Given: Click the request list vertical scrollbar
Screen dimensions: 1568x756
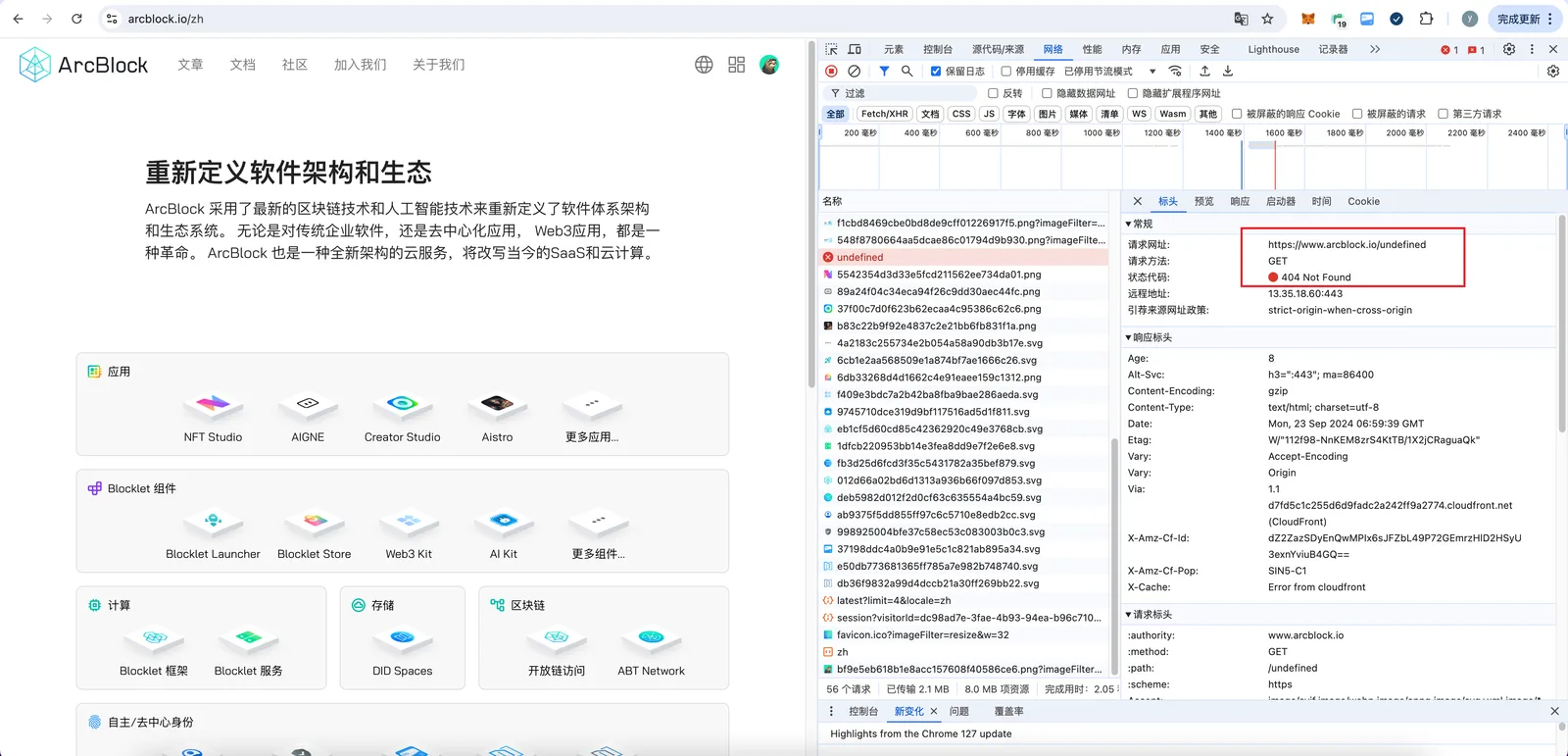Looking at the screenshot, I should (1114, 556).
